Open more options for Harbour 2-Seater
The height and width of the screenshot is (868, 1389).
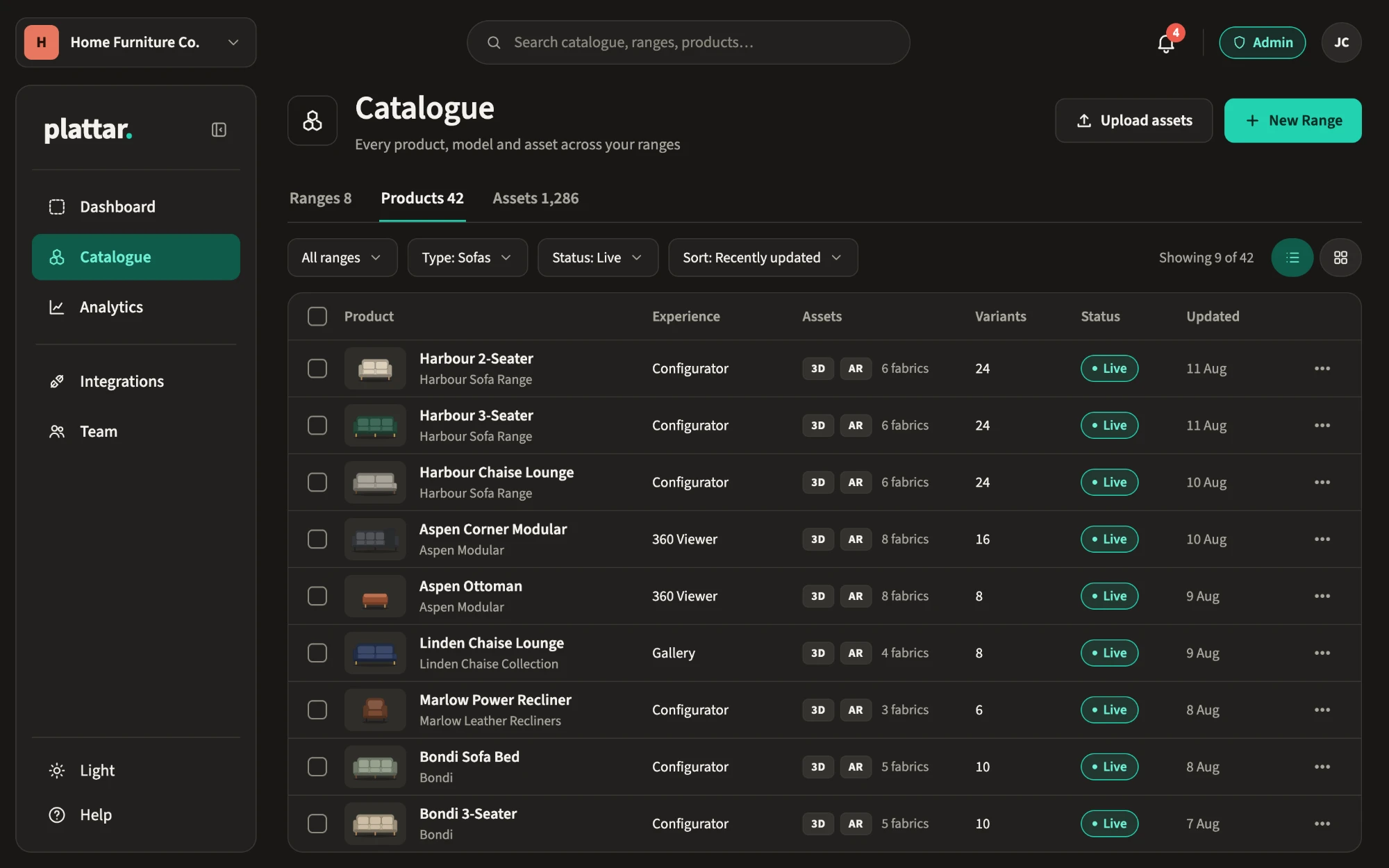[1322, 369]
